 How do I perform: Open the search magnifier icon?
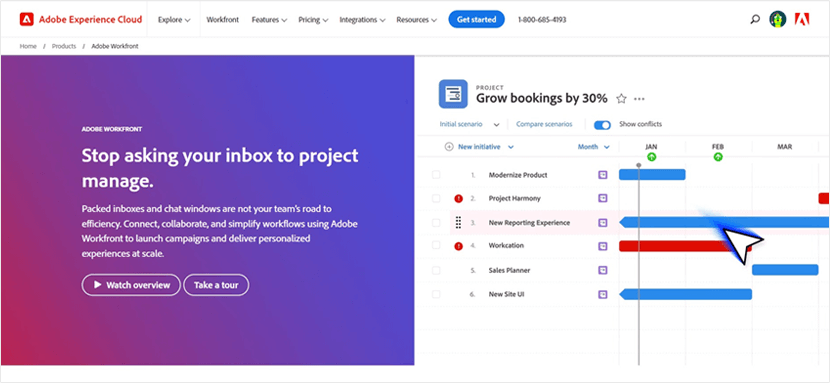pyautogui.click(x=755, y=20)
